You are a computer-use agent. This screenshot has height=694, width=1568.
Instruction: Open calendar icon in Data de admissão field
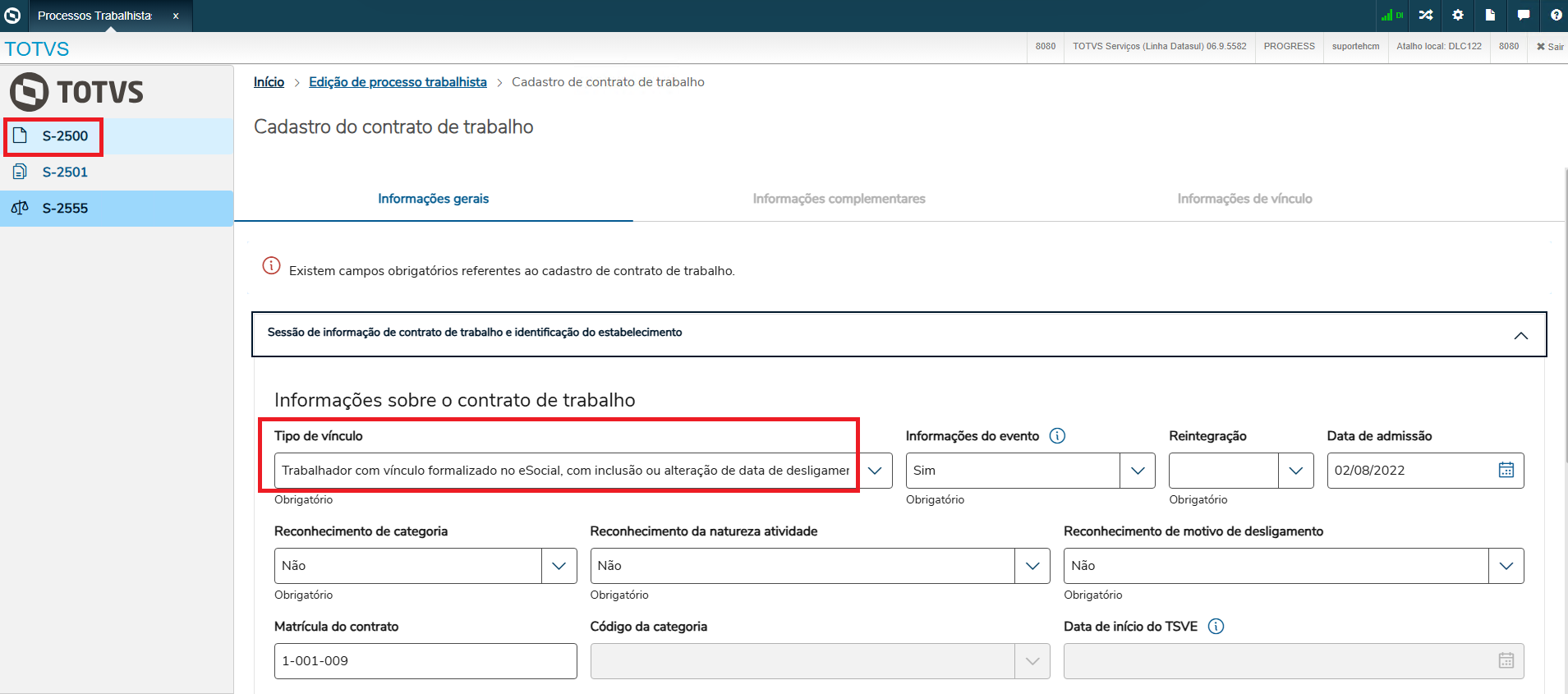(x=1506, y=470)
